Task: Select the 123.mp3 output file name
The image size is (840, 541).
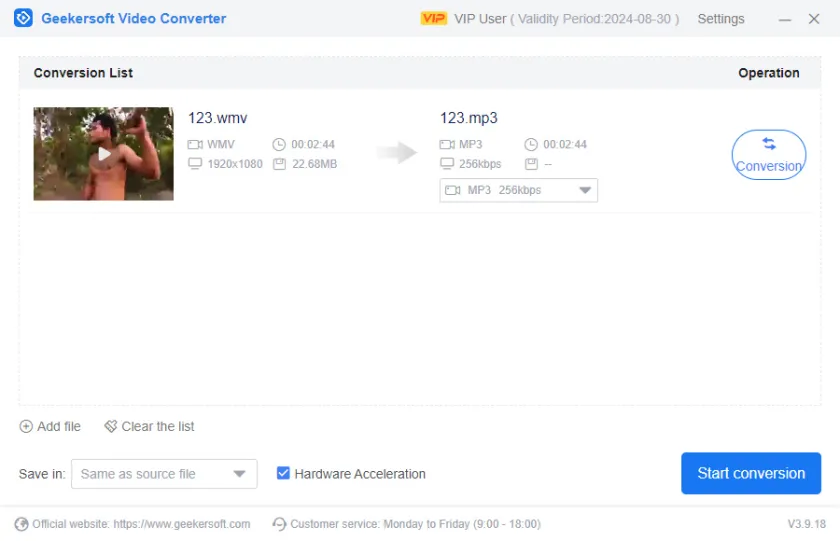Action: point(468,118)
